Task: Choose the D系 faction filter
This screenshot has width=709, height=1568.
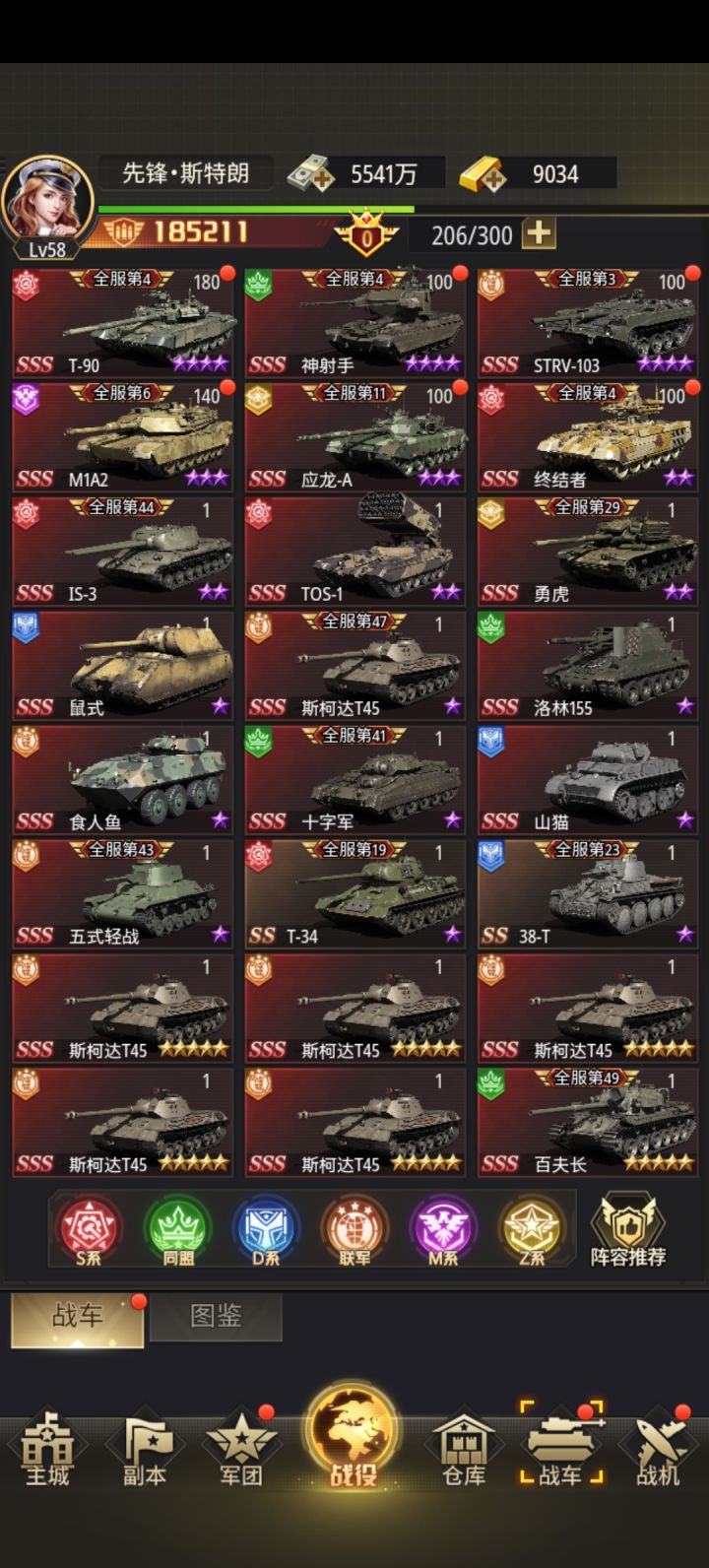Action: (265, 1230)
